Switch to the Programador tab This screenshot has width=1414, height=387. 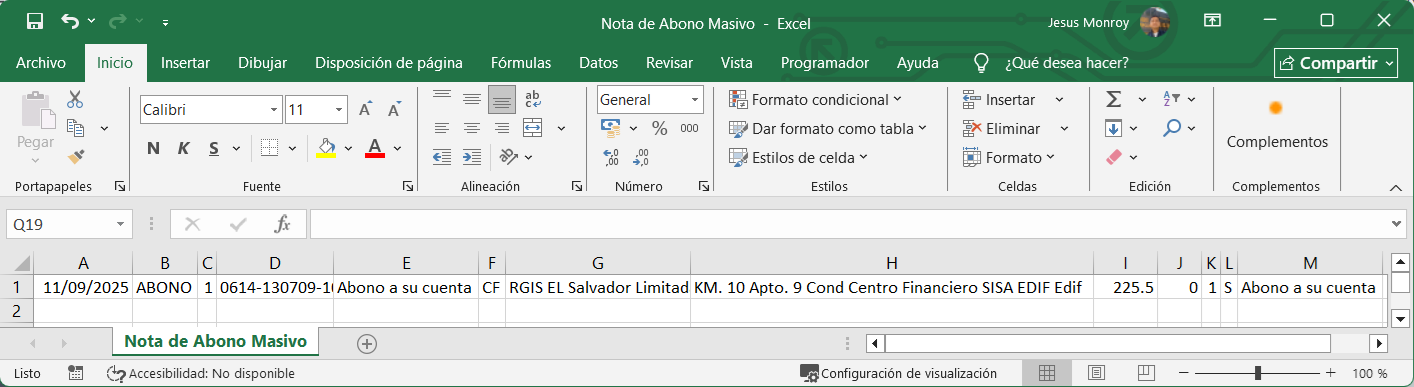[x=825, y=63]
